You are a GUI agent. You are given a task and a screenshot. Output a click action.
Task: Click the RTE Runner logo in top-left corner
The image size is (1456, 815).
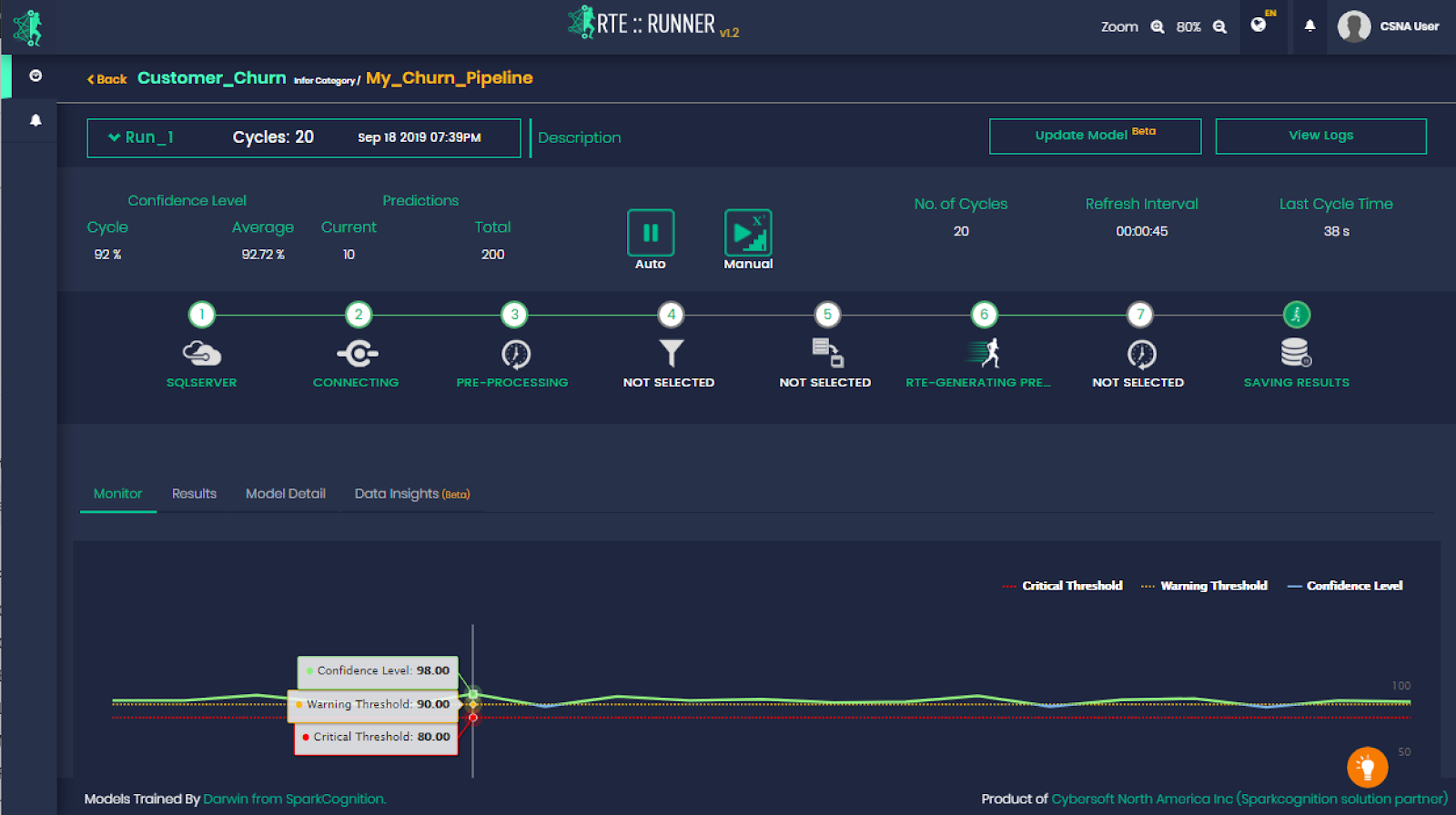click(x=28, y=27)
